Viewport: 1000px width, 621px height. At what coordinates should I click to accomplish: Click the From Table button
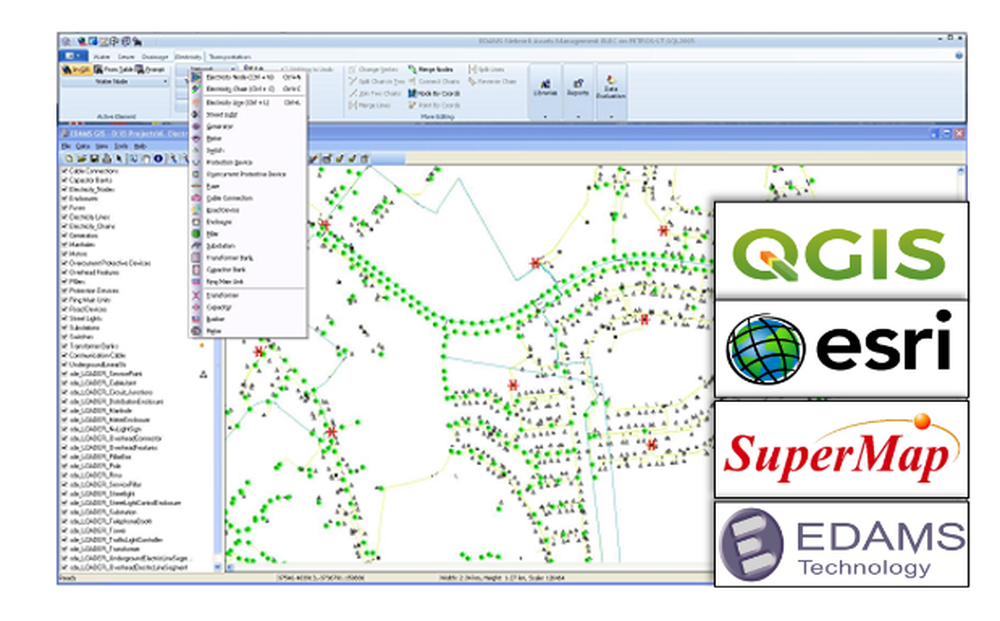tap(115, 69)
